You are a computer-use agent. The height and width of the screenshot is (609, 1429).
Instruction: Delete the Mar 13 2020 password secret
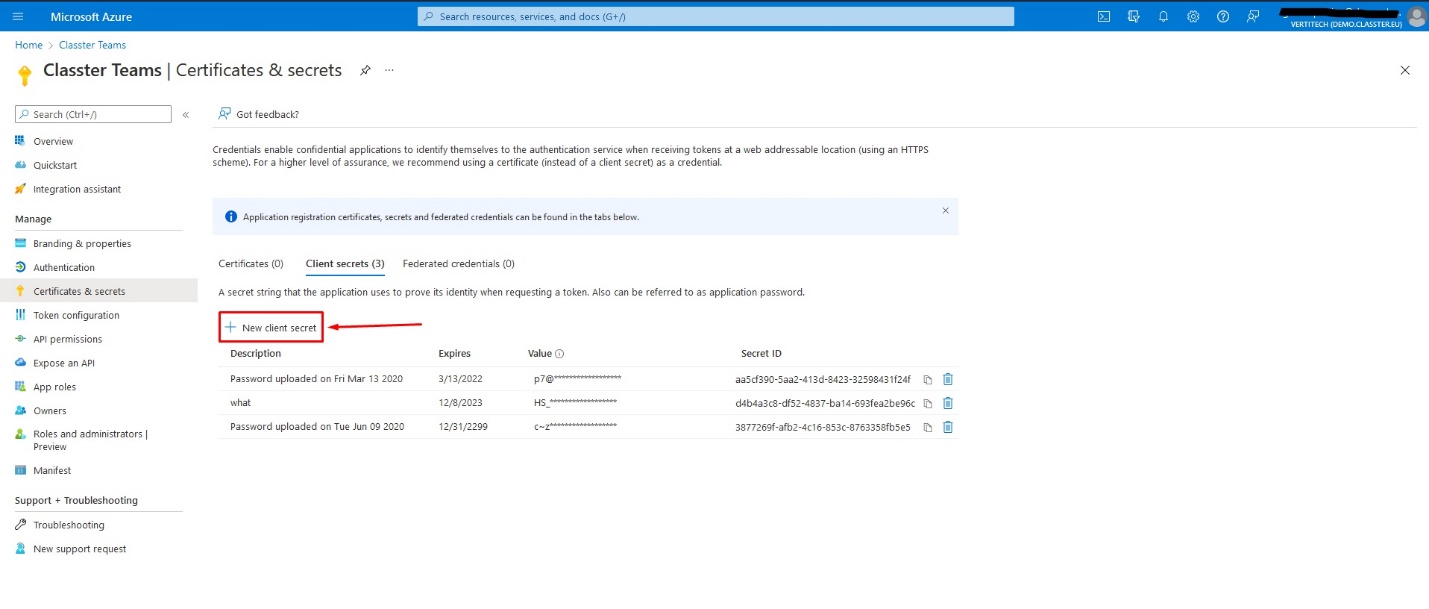[948, 379]
